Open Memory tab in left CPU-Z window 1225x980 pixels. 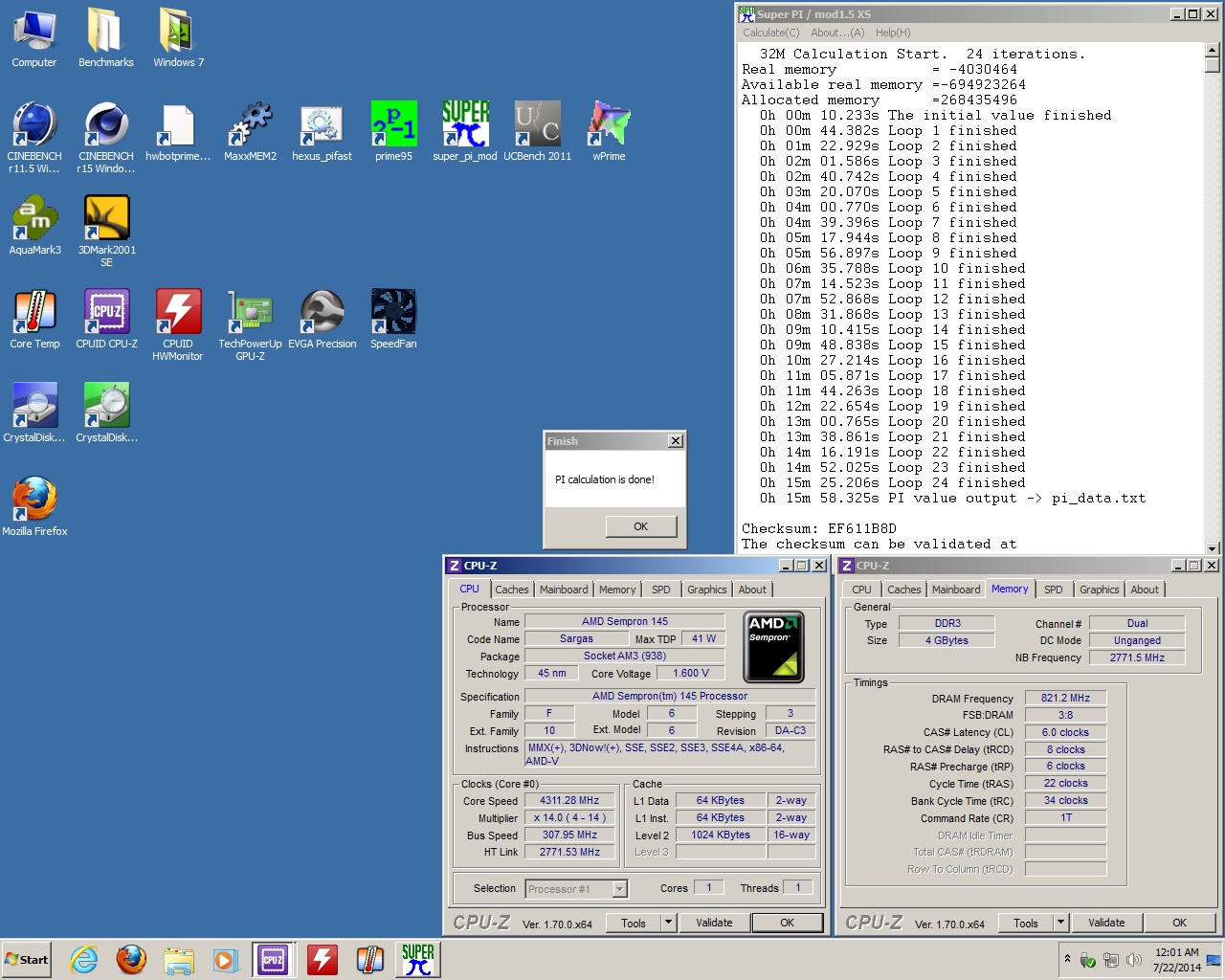pos(617,590)
